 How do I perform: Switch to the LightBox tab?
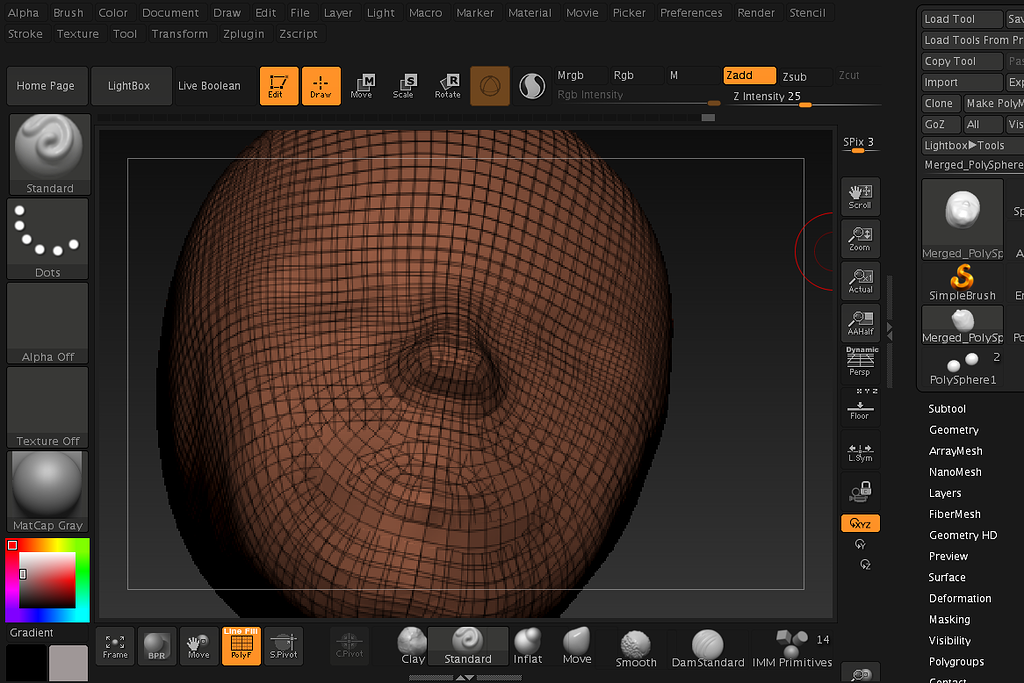point(131,85)
